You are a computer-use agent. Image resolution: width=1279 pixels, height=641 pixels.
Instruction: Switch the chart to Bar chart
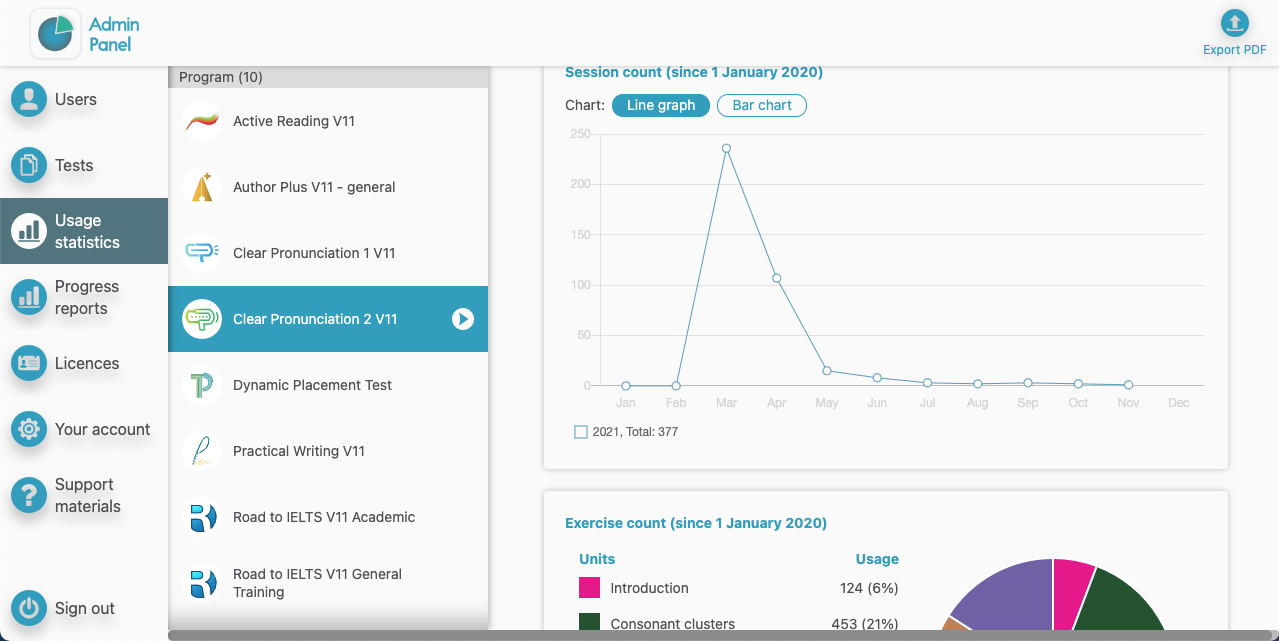click(762, 105)
